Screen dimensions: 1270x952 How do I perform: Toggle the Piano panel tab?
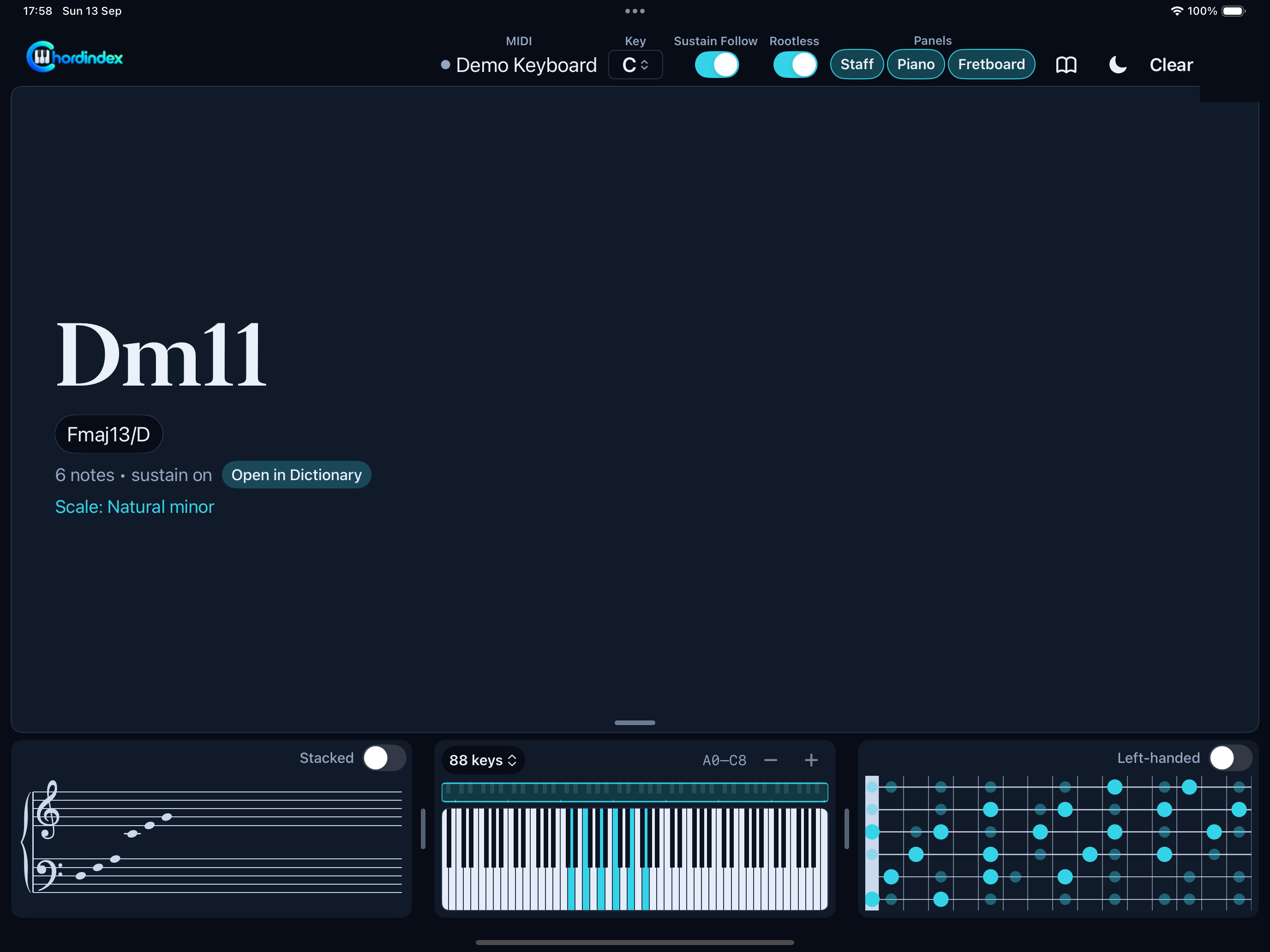916,64
